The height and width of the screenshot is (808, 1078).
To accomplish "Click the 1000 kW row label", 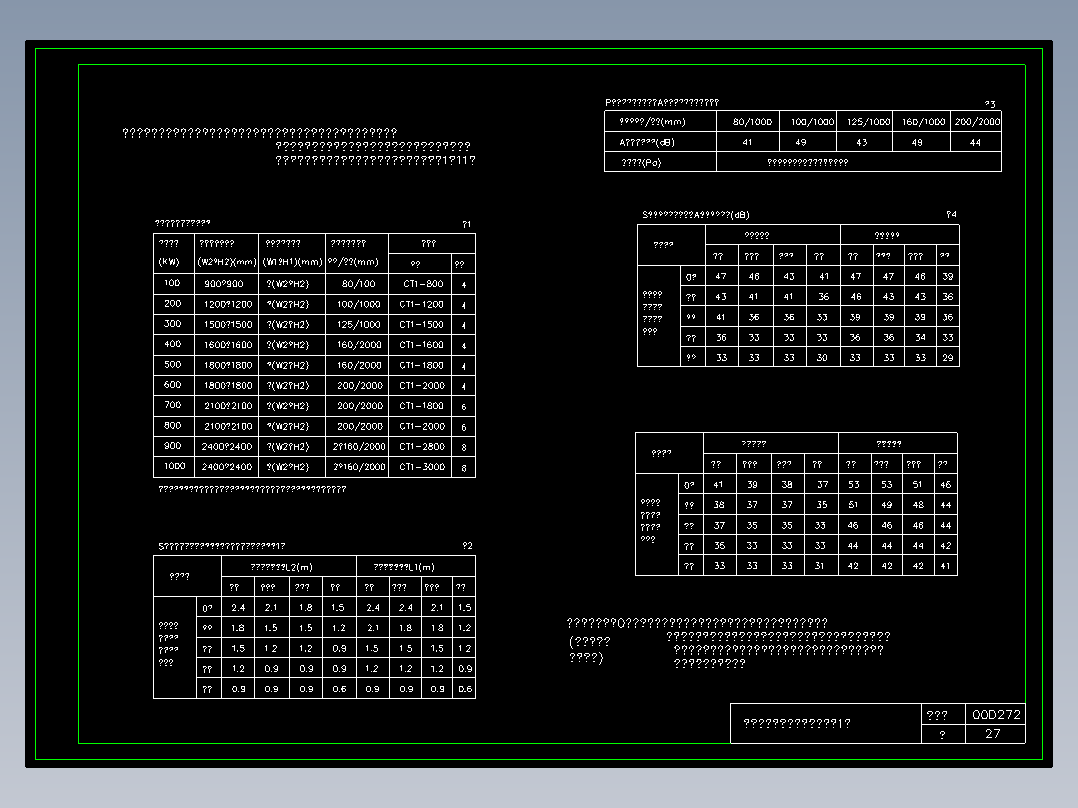I will (x=175, y=466).
